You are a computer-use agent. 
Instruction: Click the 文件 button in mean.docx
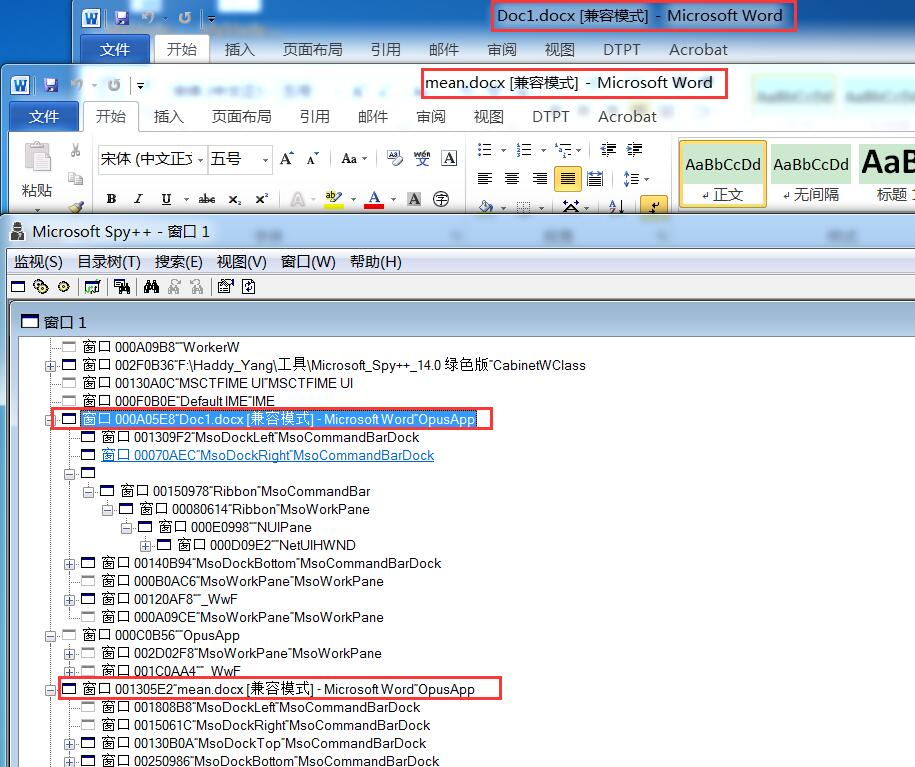pyautogui.click(x=44, y=117)
